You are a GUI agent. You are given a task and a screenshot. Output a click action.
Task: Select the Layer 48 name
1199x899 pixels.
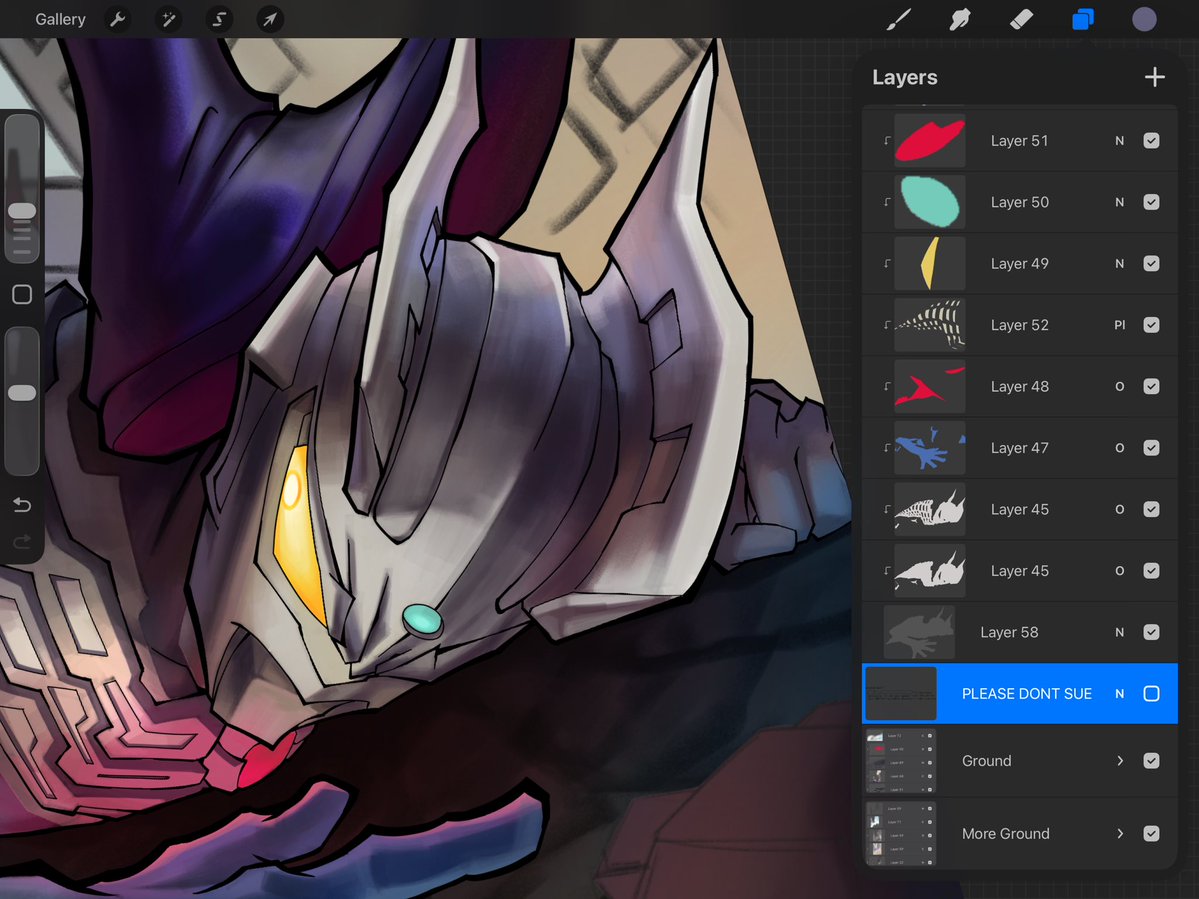click(x=1019, y=387)
